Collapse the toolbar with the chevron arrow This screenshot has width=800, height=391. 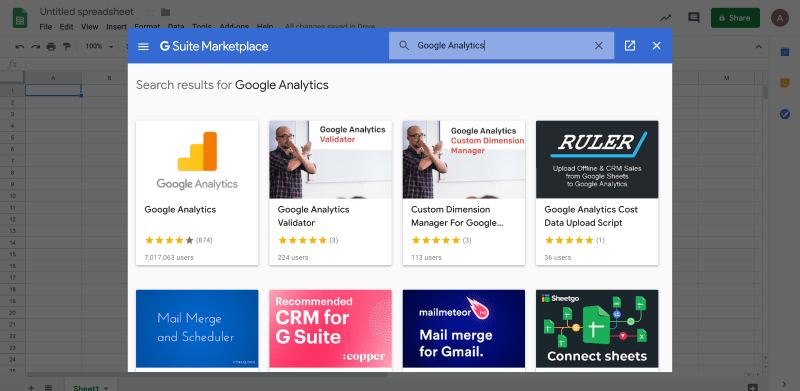click(759, 47)
